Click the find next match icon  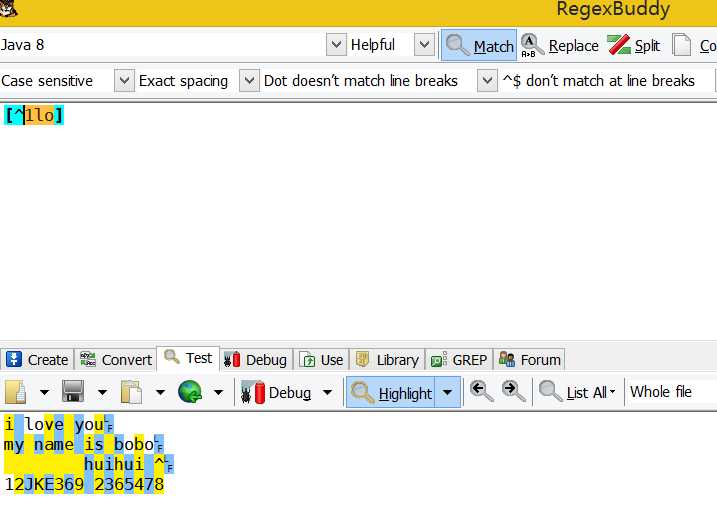click(514, 392)
